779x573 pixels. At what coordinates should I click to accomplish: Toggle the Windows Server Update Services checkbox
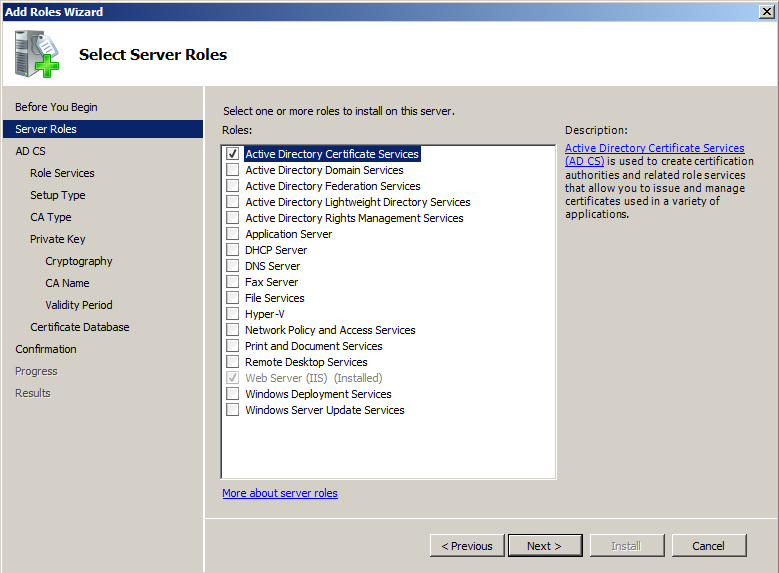pos(233,410)
